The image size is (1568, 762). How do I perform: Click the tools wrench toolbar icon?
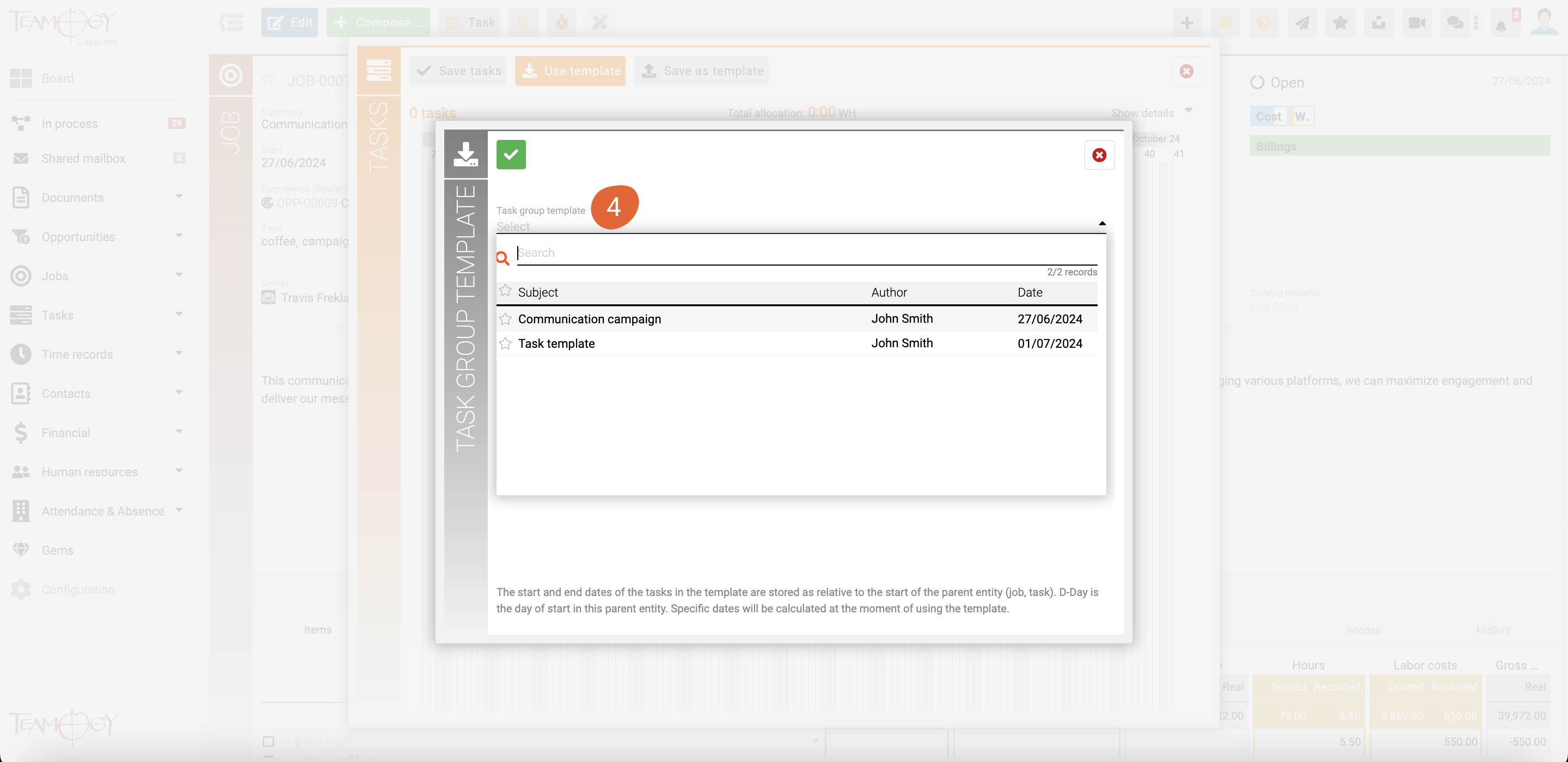tap(600, 22)
